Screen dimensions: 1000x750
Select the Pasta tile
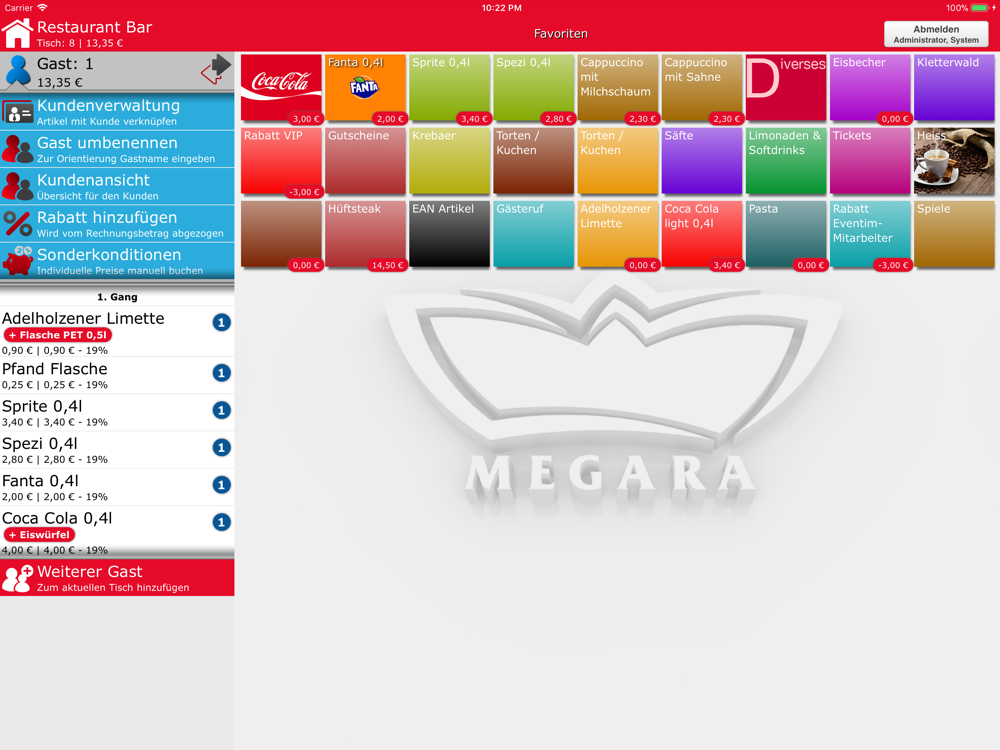click(786, 234)
